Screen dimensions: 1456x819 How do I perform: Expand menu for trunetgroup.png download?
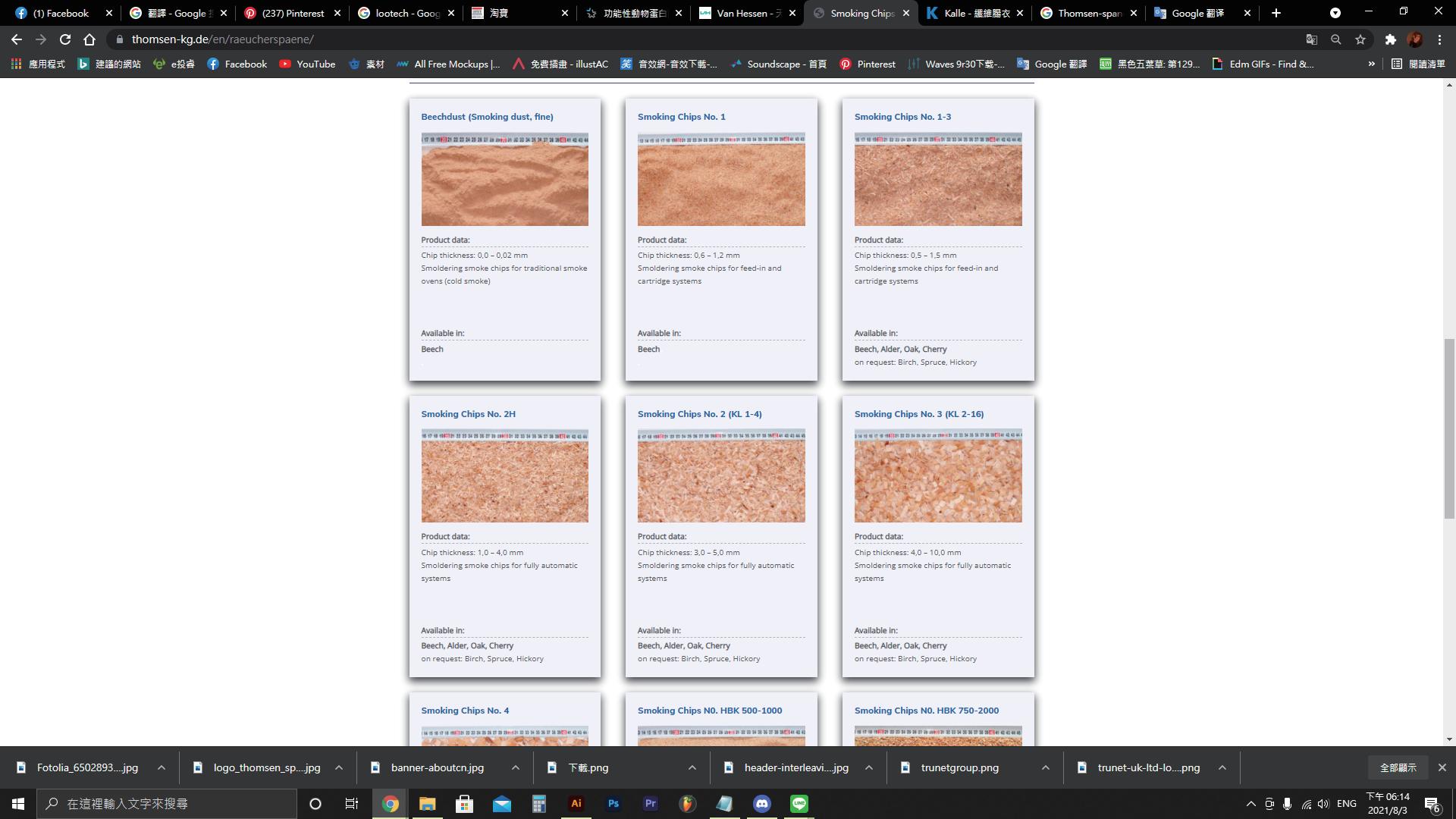coord(1045,767)
